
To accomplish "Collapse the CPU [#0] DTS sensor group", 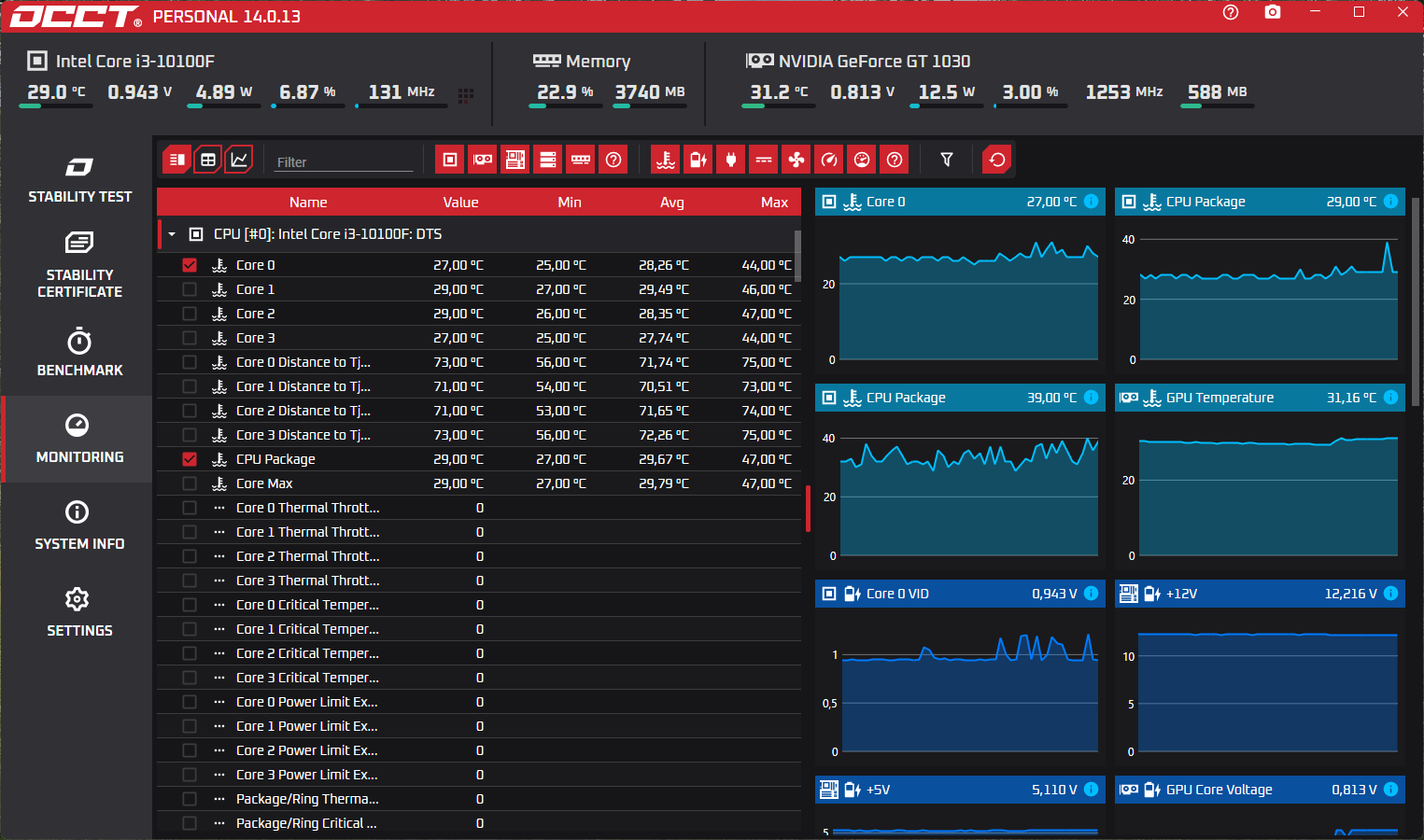I will [x=172, y=234].
